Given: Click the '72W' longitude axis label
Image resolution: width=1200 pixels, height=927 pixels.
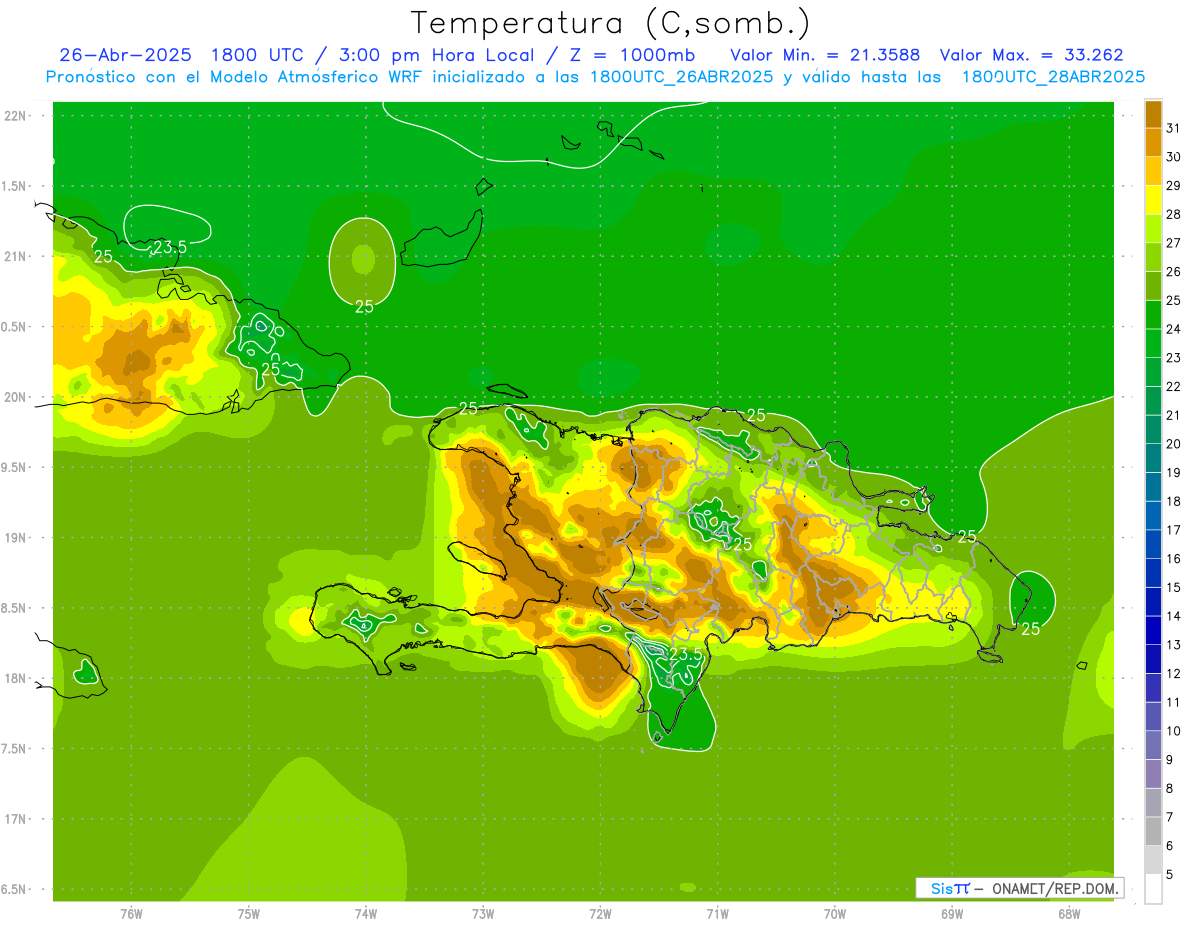Looking at the screenshot, I should pos(600,914).
